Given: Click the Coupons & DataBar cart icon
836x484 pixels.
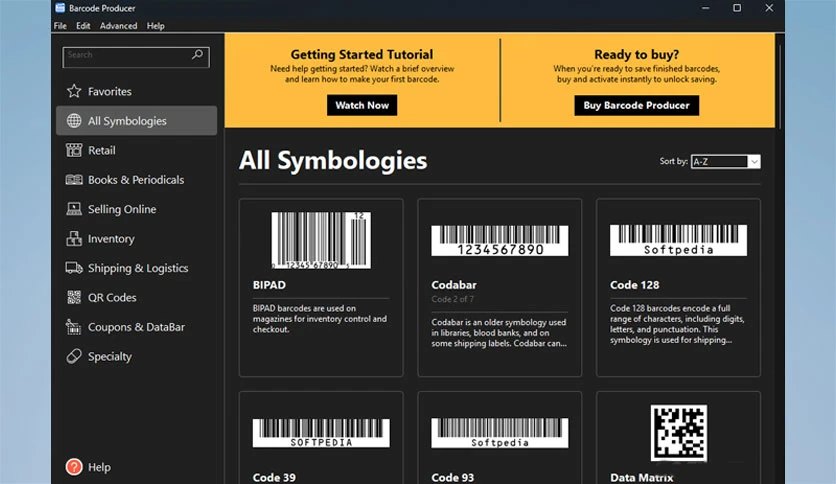Looking at the screenshot, I should (74, 327).
